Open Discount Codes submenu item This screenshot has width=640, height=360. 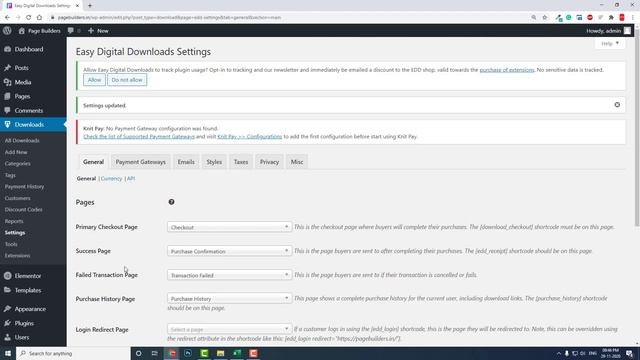(x=24, y=209)
